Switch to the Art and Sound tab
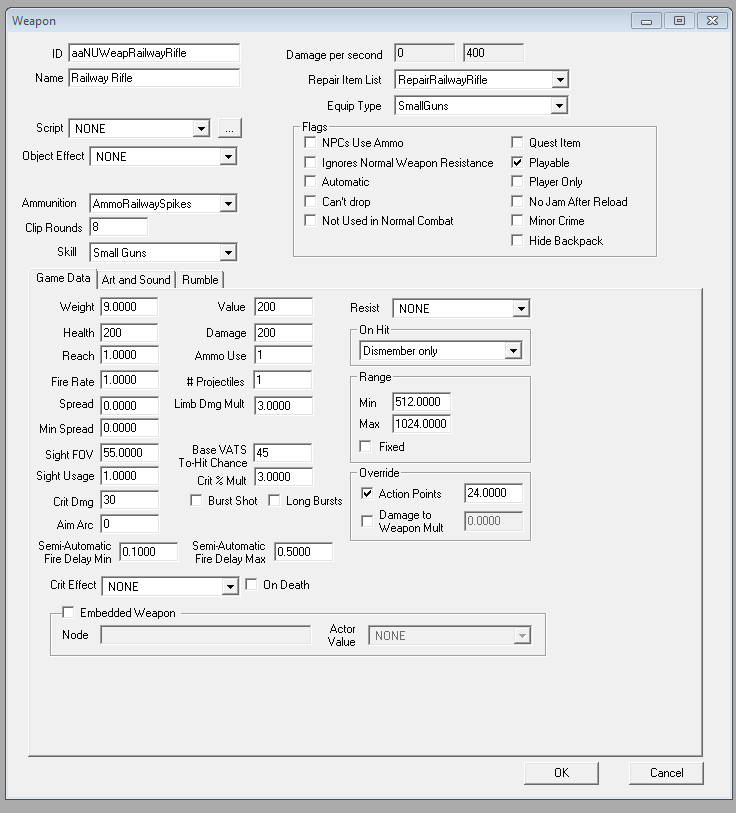This screenshot has width=736, height=813. tap(136, 280)
